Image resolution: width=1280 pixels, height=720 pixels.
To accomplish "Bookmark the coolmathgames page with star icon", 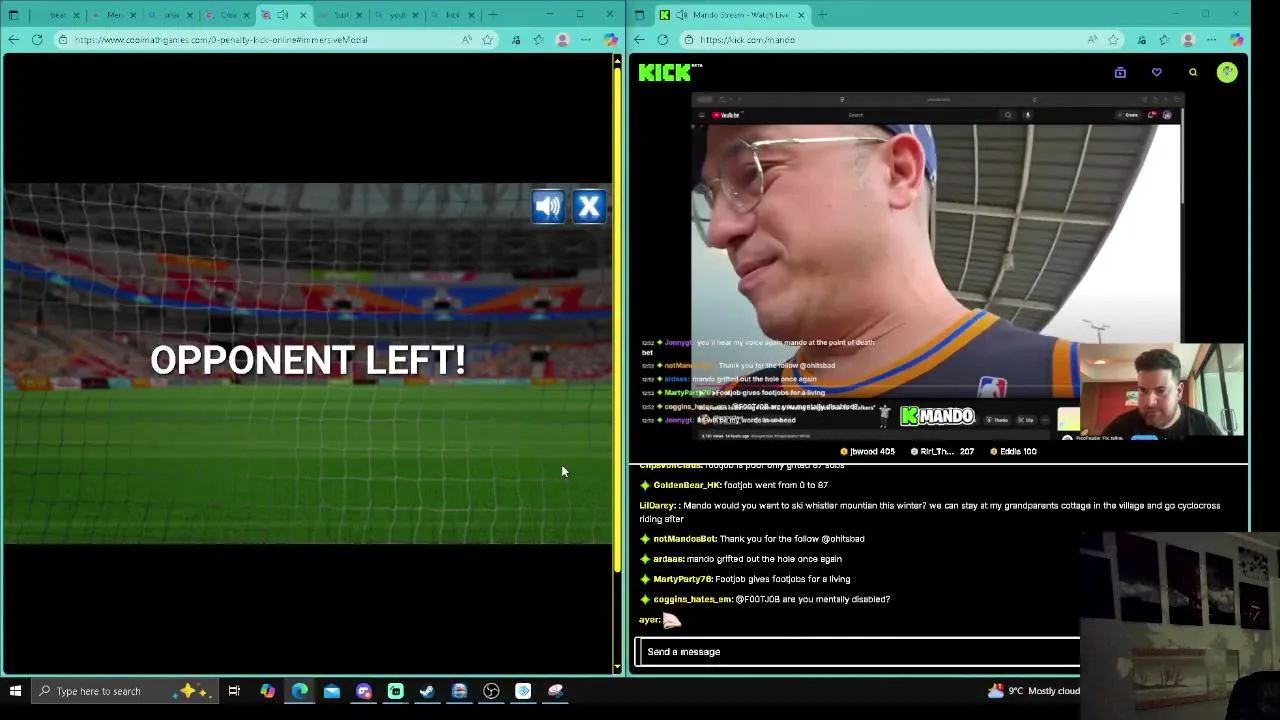I will (x=488, y=40).
